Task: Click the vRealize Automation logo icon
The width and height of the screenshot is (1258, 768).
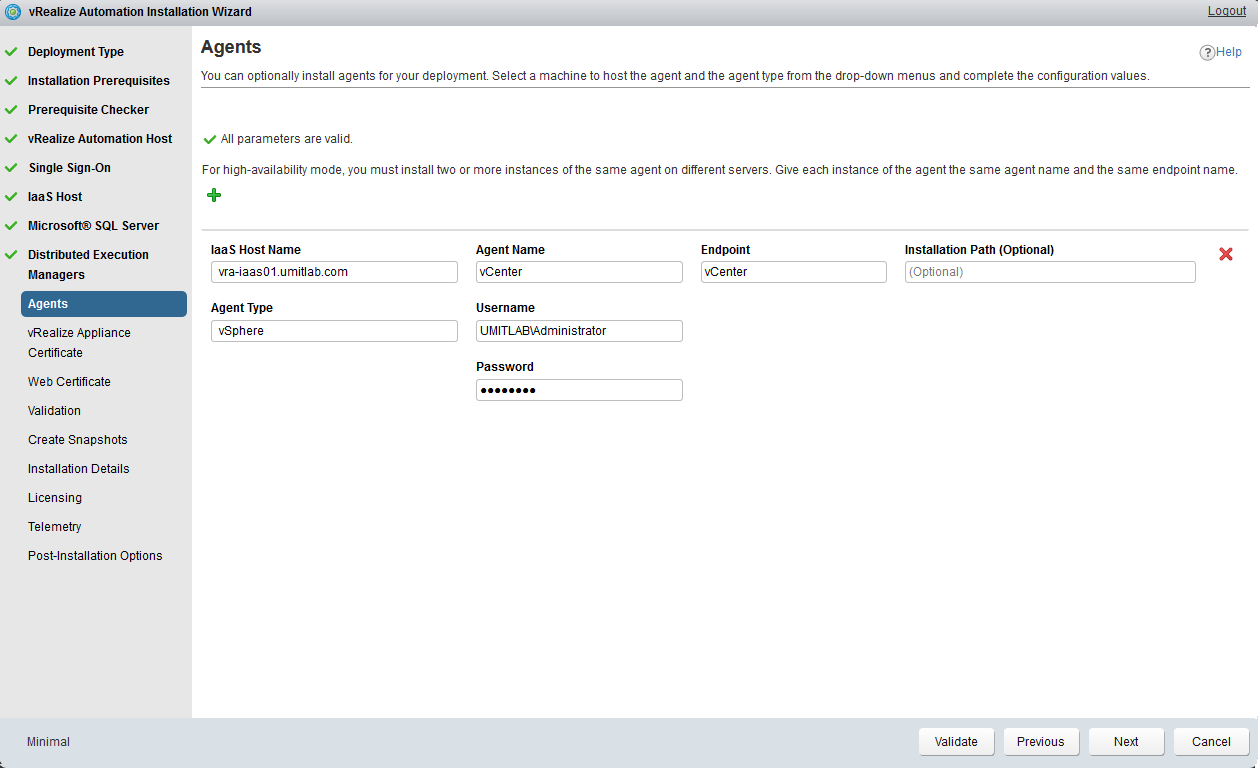Action: point(13,12)
